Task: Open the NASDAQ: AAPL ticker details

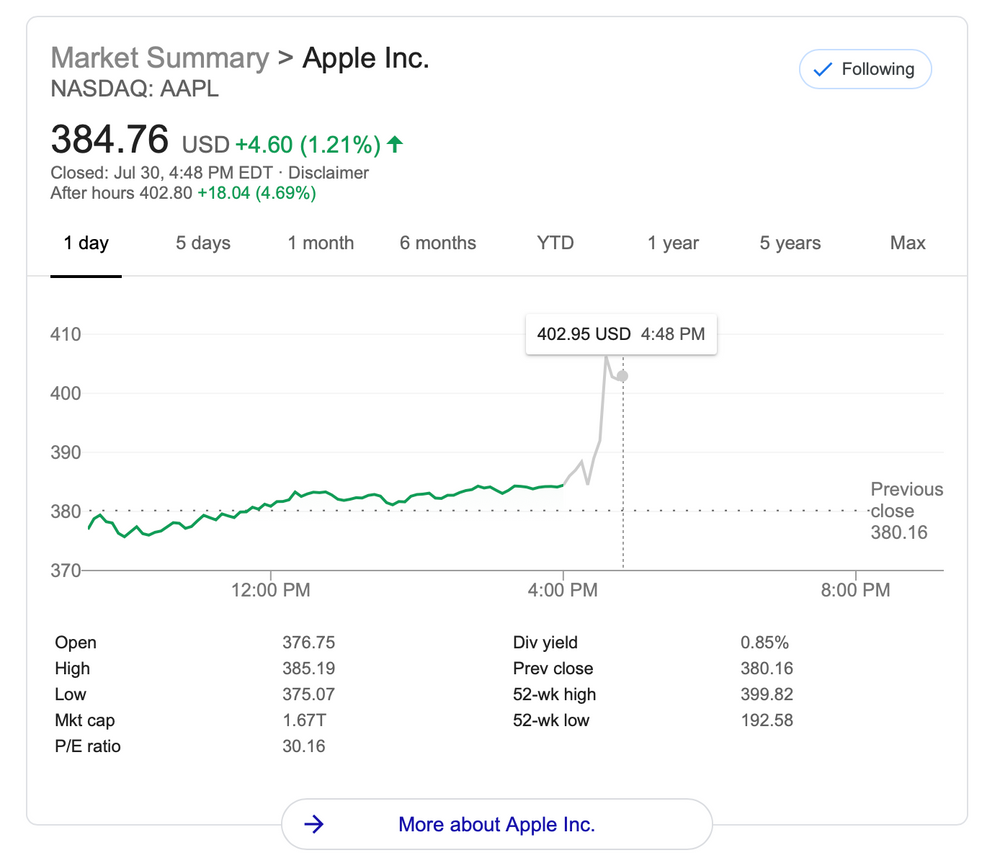Action: point(134,89)
